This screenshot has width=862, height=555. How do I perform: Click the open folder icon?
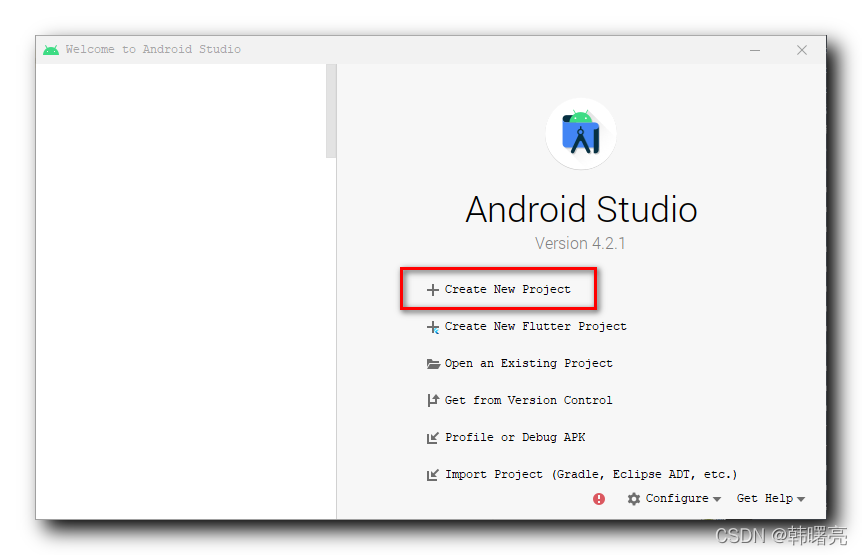coord(433,364)
